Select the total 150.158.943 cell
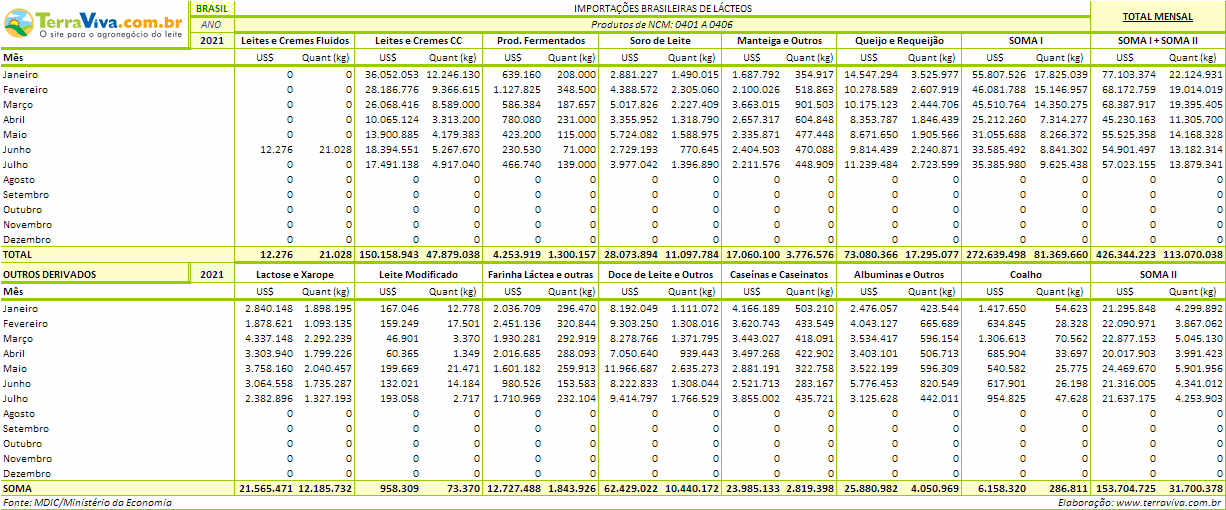 click(390, 255)
